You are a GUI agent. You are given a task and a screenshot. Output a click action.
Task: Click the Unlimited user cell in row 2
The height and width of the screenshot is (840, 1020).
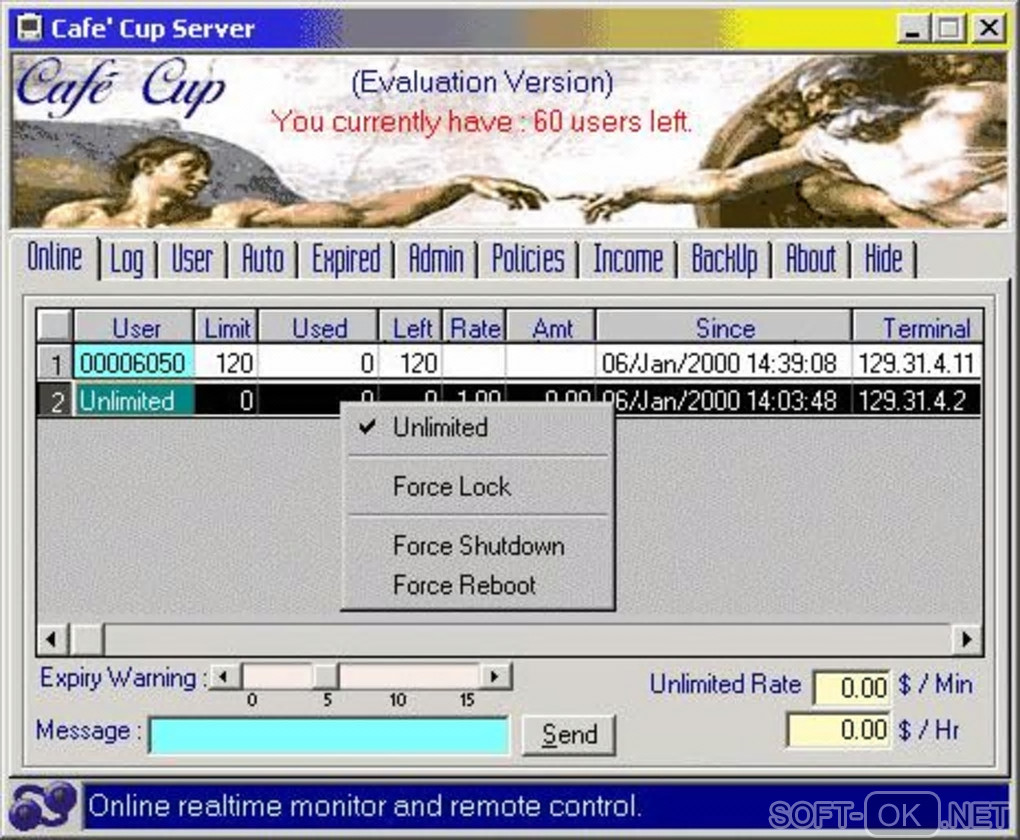pos(134,400)
